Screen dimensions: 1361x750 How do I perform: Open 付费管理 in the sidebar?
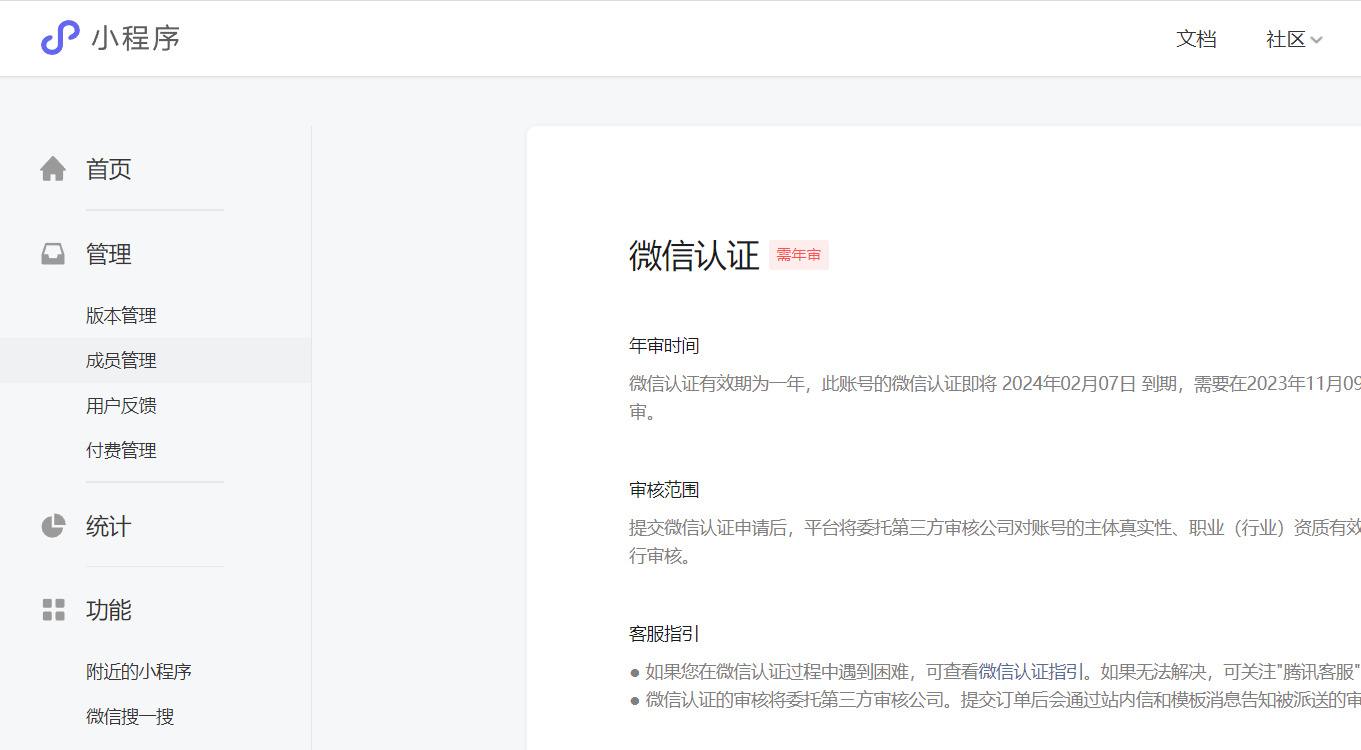click(121, 450)
